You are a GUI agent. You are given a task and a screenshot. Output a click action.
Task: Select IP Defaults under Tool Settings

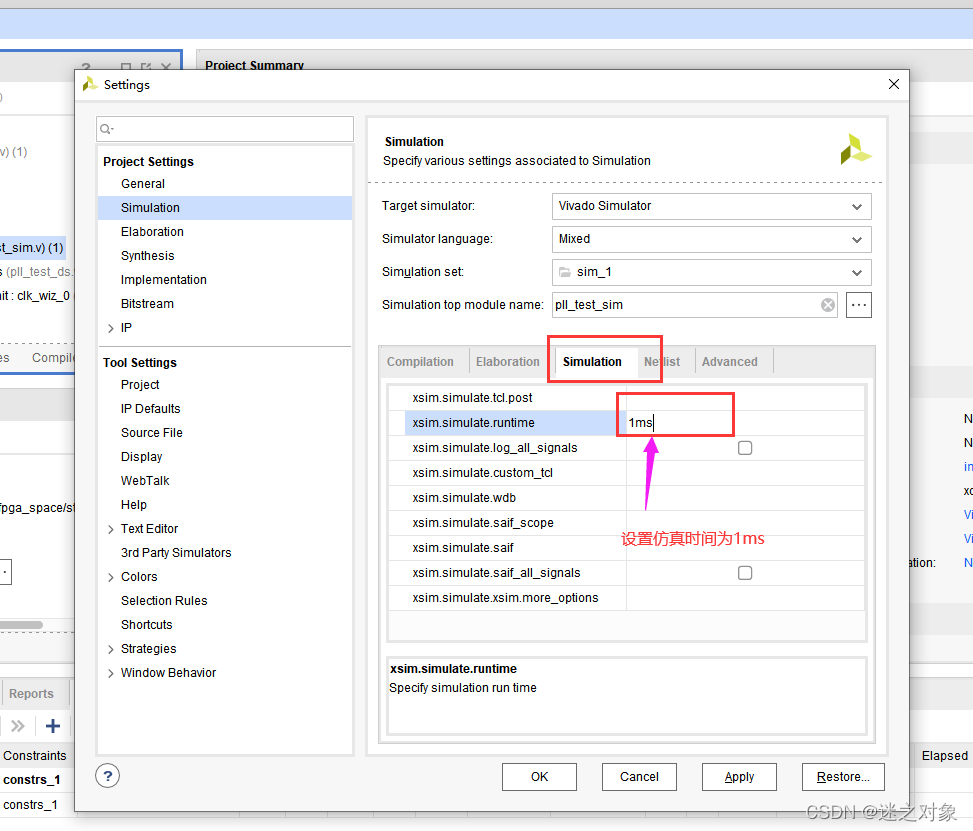[151, 409]
